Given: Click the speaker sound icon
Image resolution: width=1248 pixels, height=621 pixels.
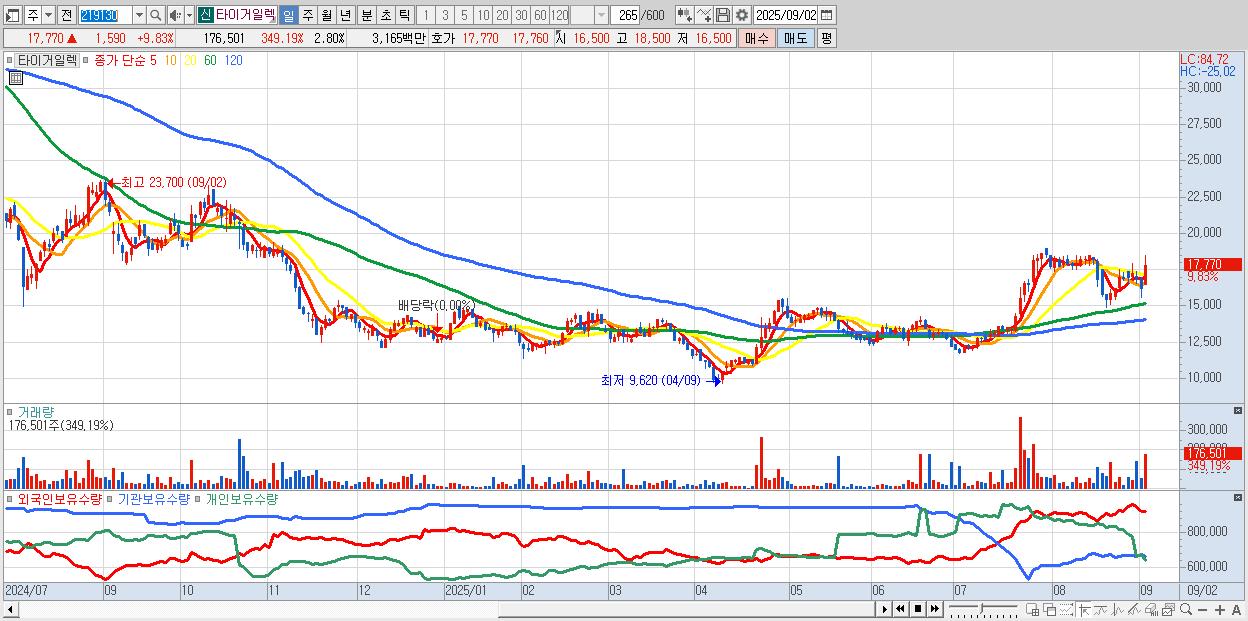Looking at the screenshot, I should pyautogui.click(x=174, y=15).
